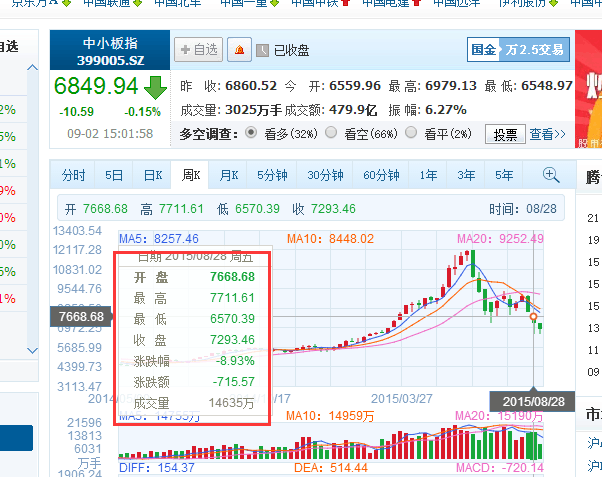
Task: Click the clock icon beside 已收盘
Action: click(262, 50)
